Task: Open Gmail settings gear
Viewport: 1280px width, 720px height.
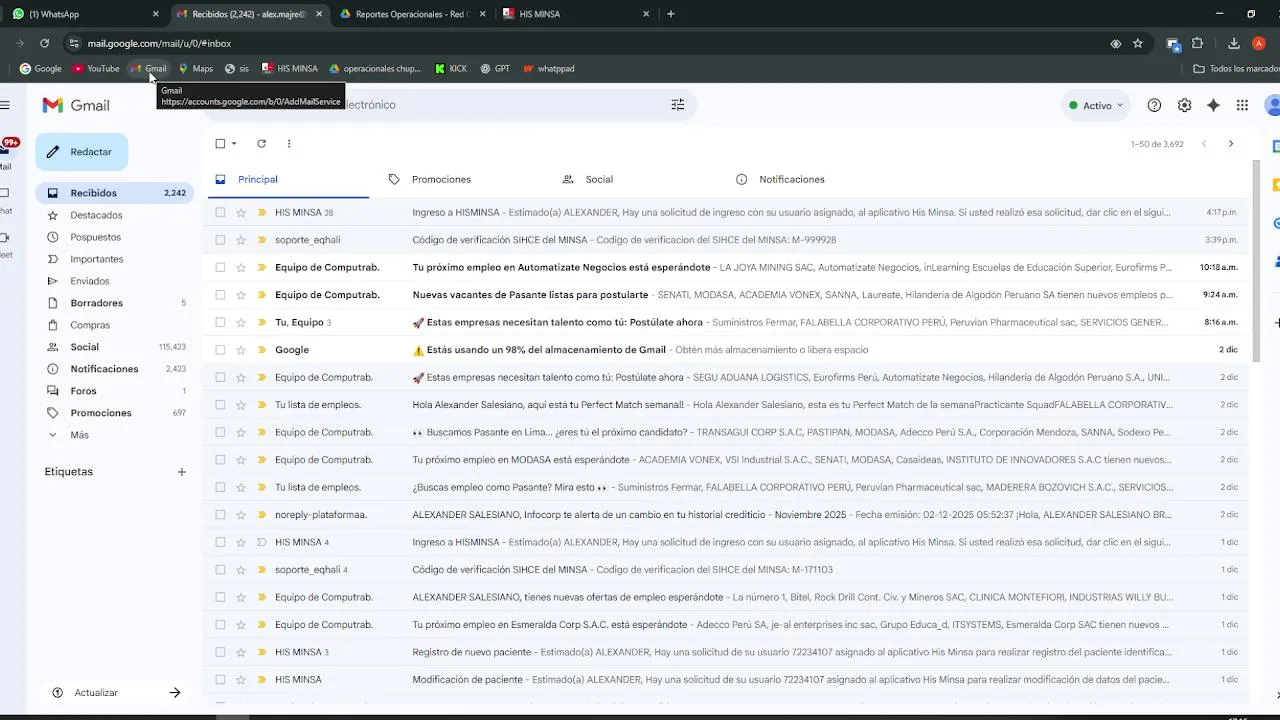Action: (1184, 105)
